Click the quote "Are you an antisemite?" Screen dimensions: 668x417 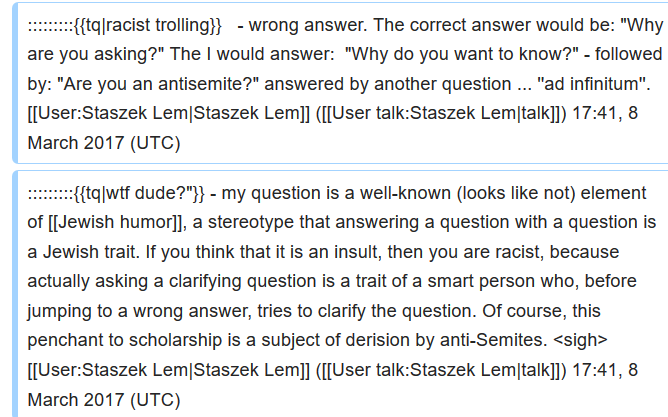pyautogui.click(x=158, y=84)
